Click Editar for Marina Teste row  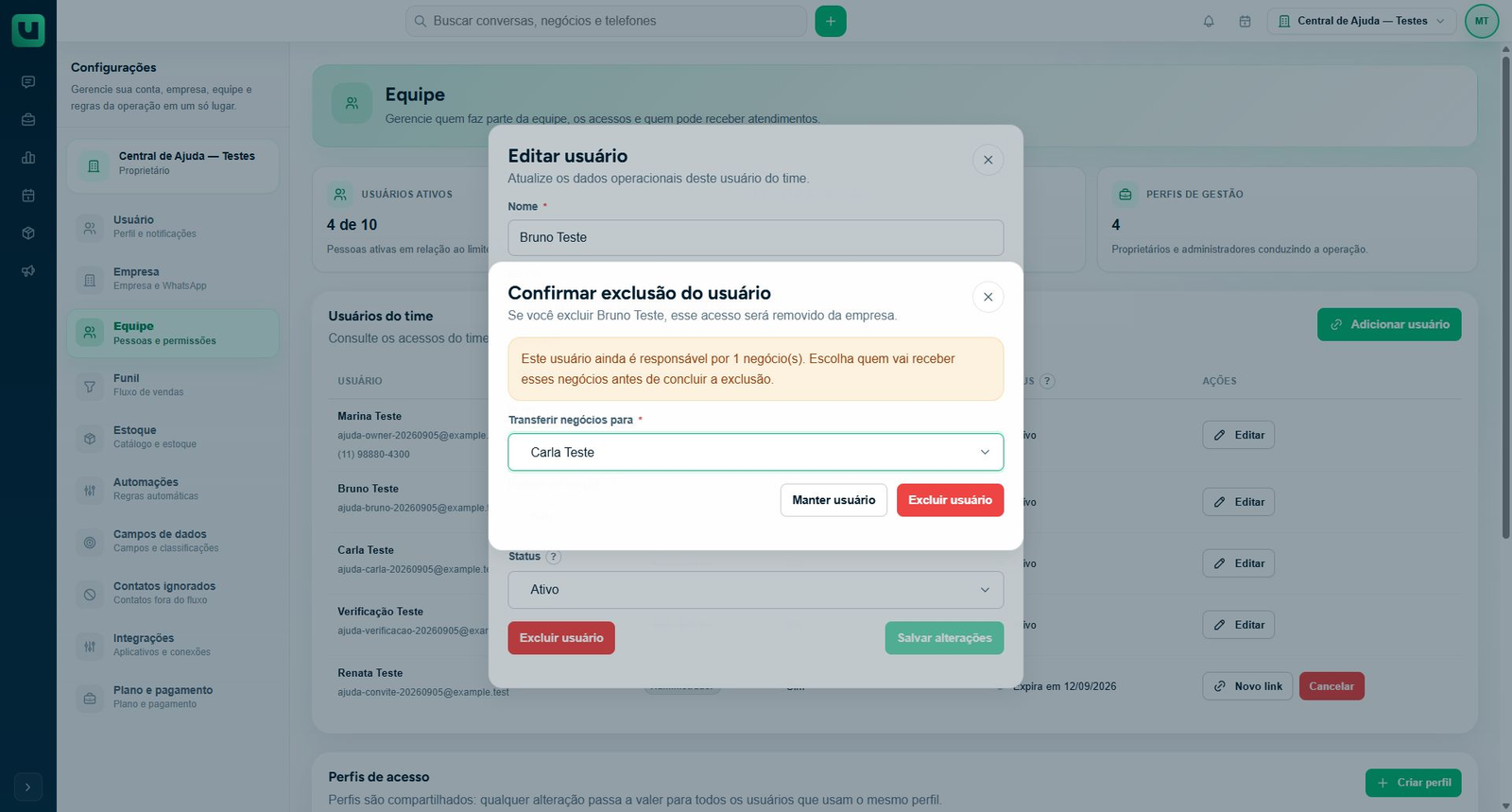[x=1238, y=435]
